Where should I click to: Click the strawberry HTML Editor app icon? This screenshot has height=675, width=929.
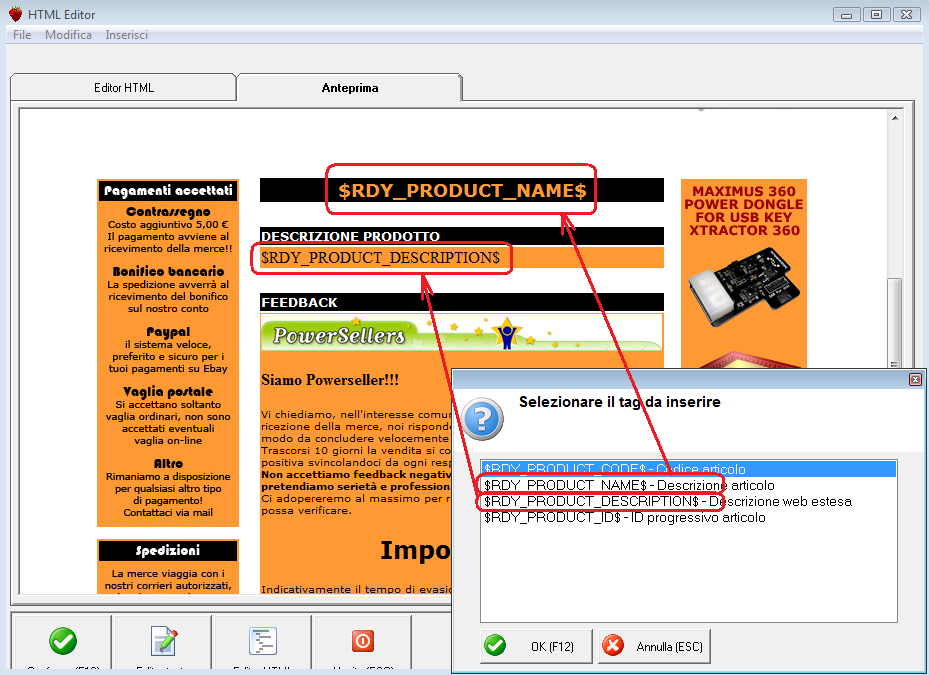(x=15, y=14)
